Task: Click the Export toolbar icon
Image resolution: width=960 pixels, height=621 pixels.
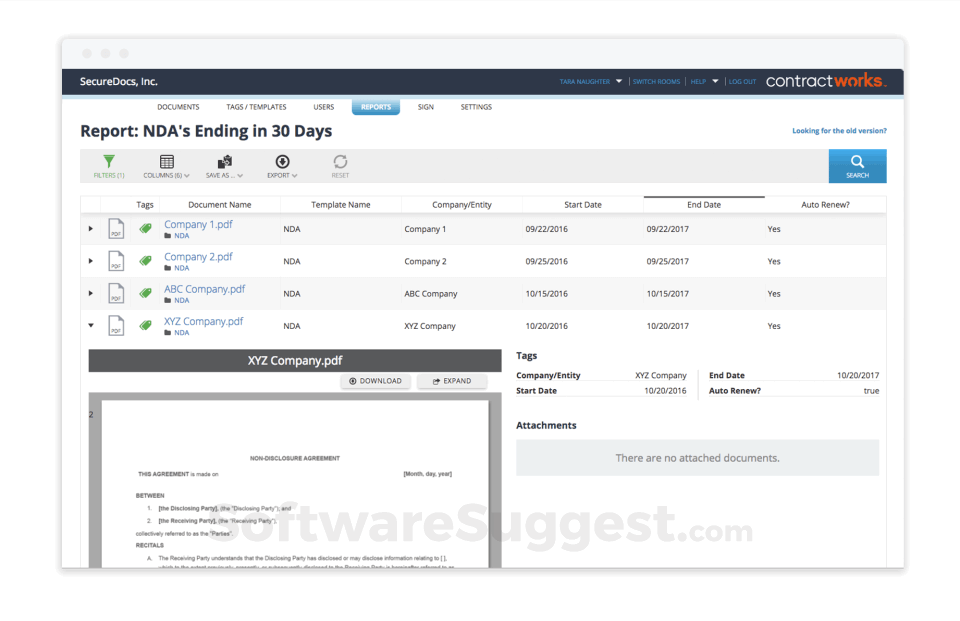Action: (281, 162)
